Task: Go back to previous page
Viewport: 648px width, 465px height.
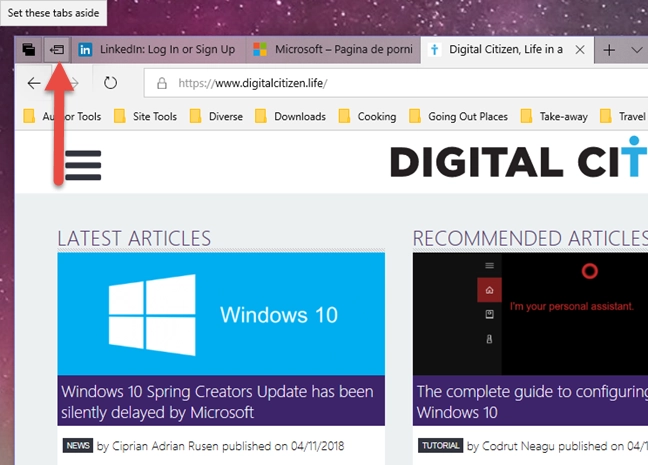Action: click(34, 83)
